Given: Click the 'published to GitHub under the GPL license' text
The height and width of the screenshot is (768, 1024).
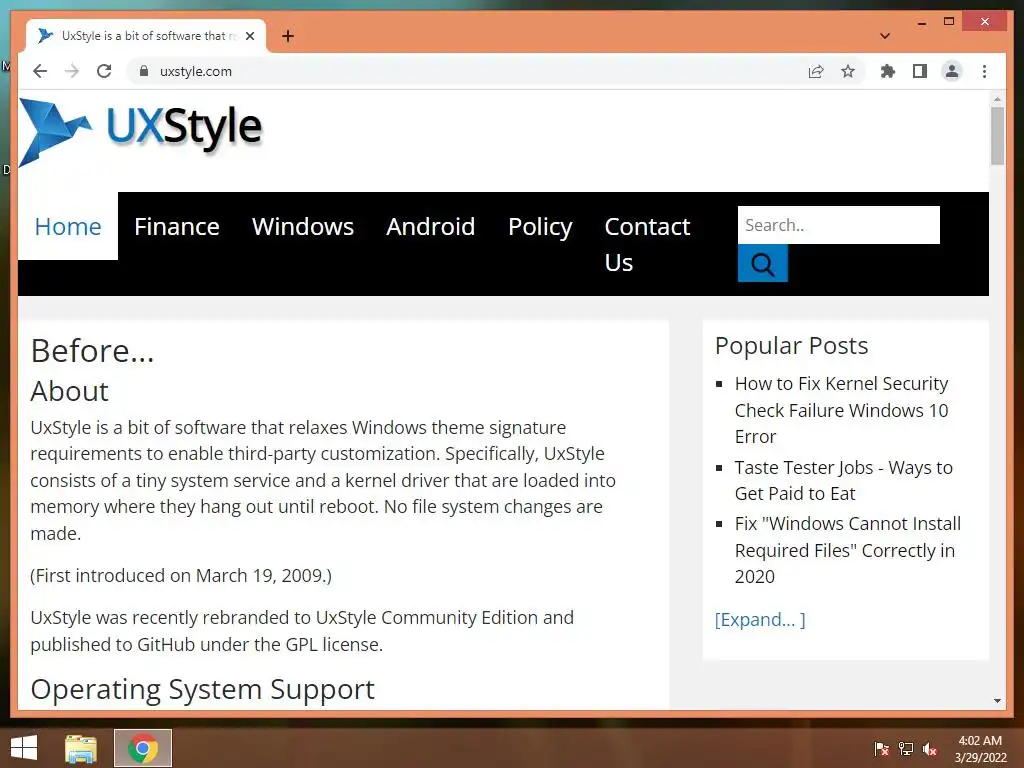Looking at the screenshot, I should 206,645.
